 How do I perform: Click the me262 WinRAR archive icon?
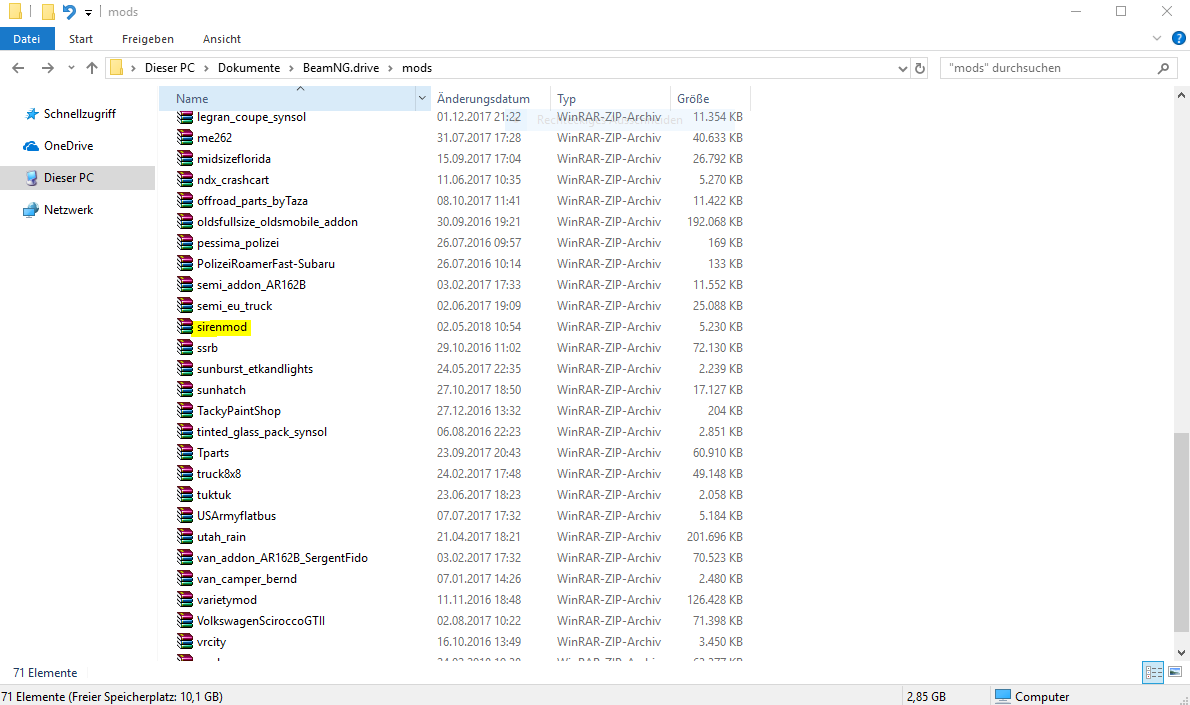[x=184, y=137]
